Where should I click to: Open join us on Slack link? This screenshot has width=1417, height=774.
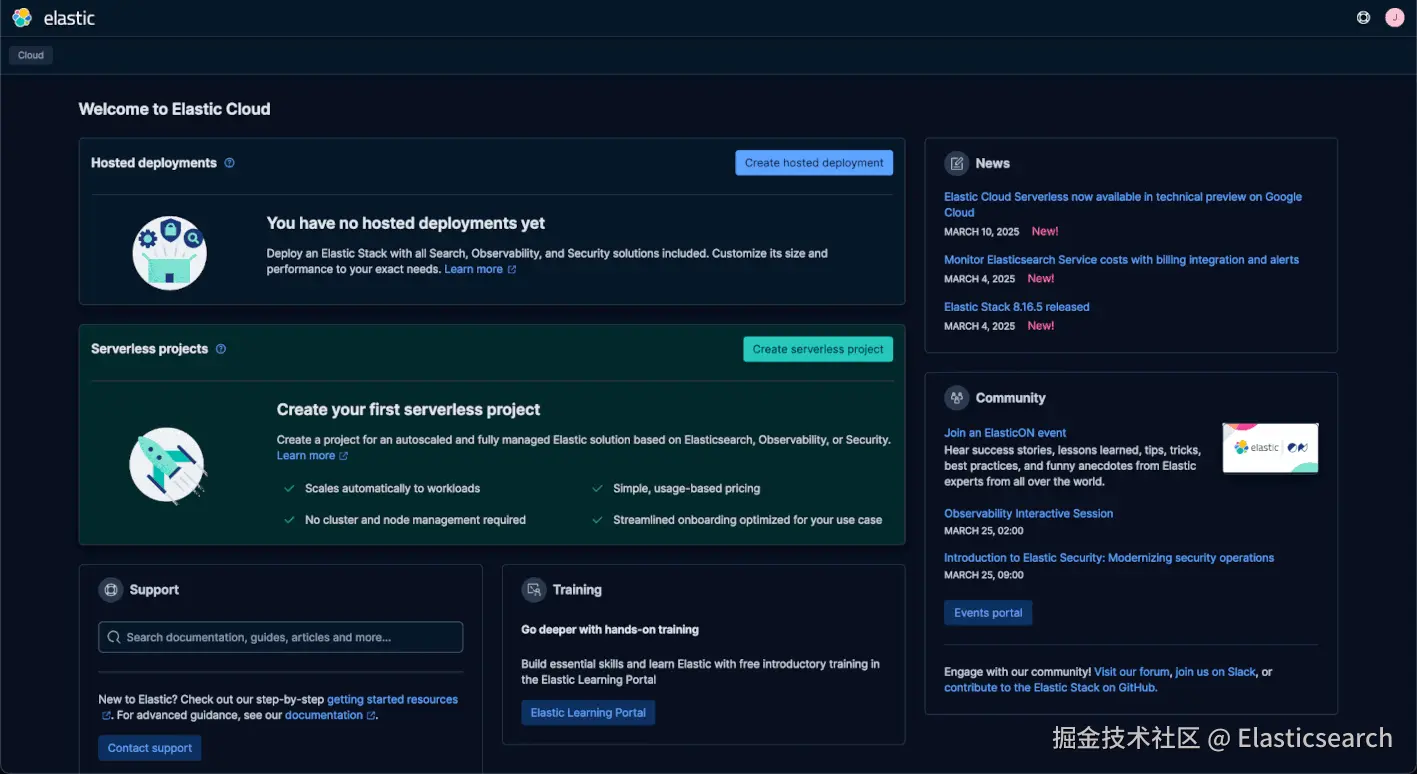tap(1215, 672)
